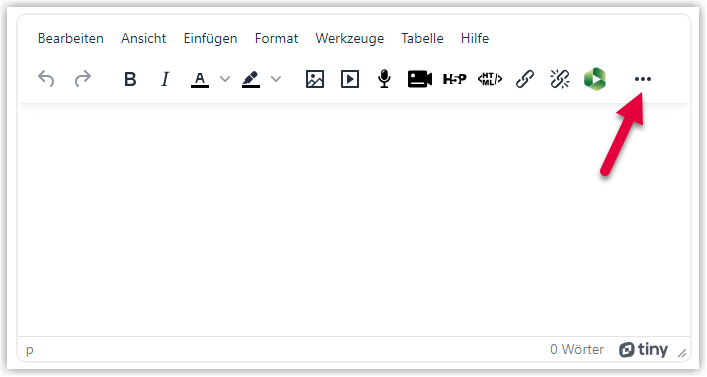Open the Einfügen menu
Screen dimensions: 707x377
[x=210, y=39]
